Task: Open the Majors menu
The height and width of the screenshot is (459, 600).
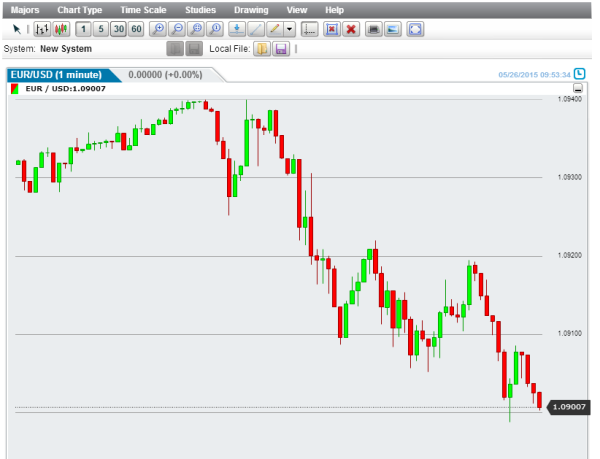Action: point(25,10)
